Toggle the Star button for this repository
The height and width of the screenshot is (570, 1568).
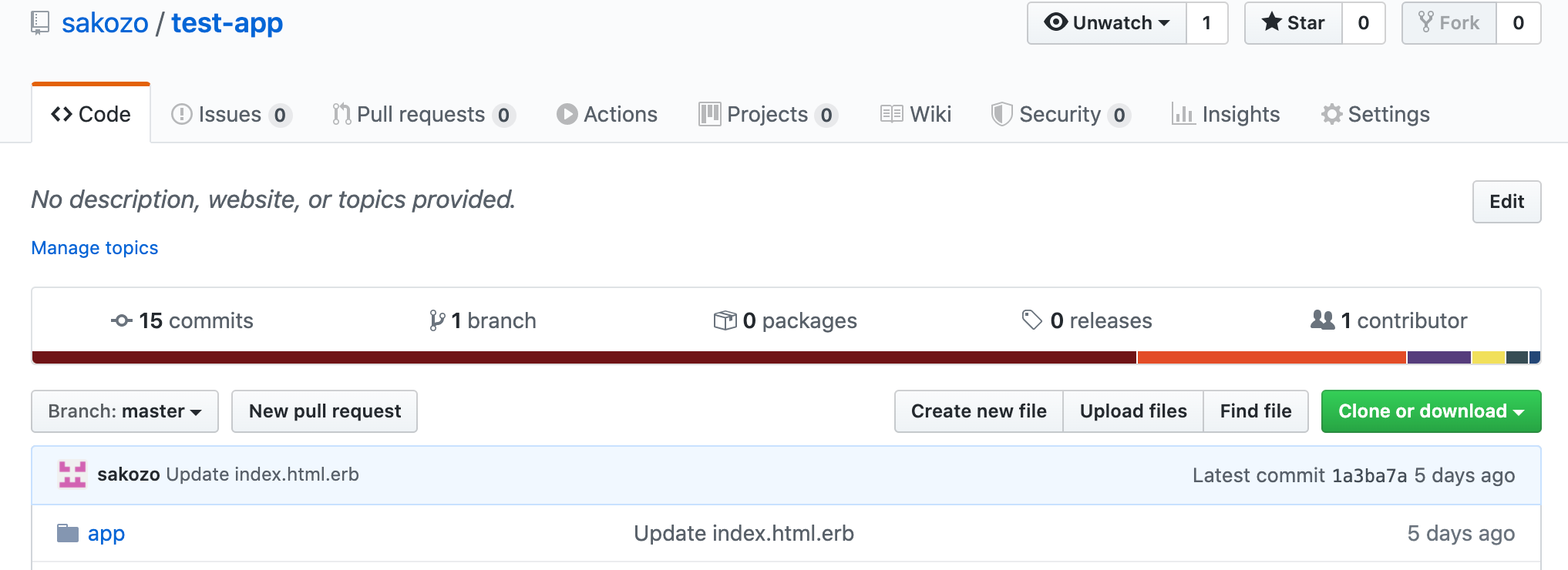(x=1294, y=23)
